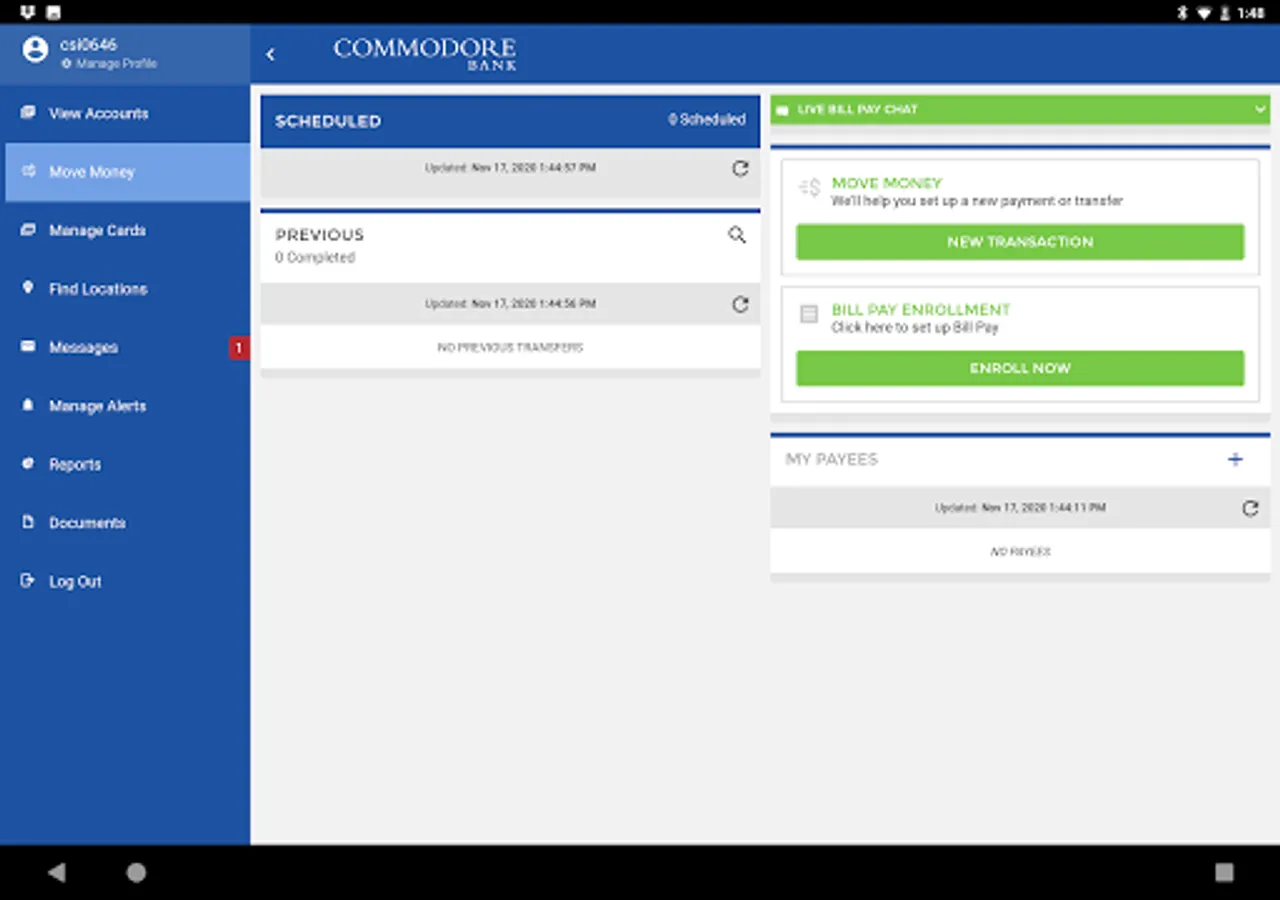The height and width of the screenshot is (900, 1280).
Task: Open the Reports menu item
Action: 125,464
